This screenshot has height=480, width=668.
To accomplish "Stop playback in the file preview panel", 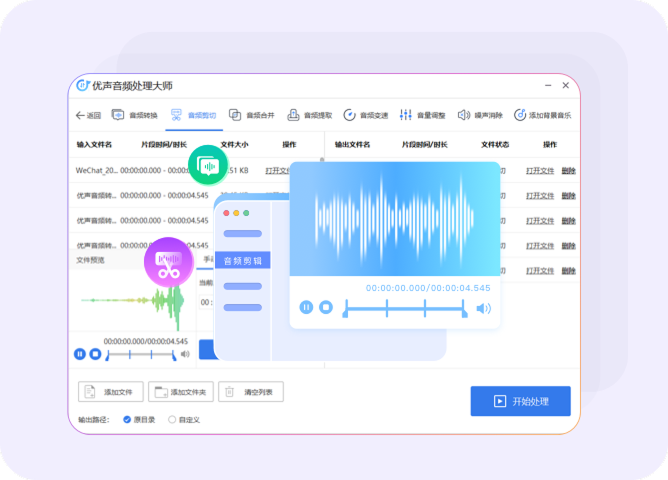I will pos(95,354).
